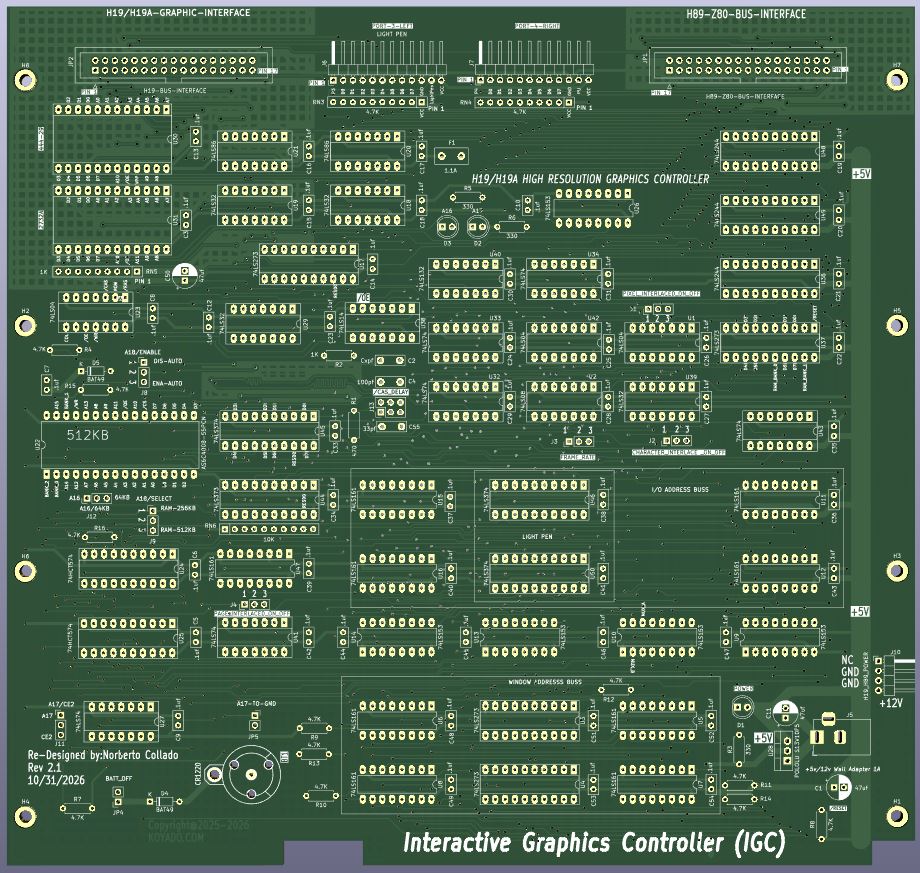Select the H89-Z80-BUS-INTERFACE connector at top right
This screenshot has height=873, width=920.
740,66
